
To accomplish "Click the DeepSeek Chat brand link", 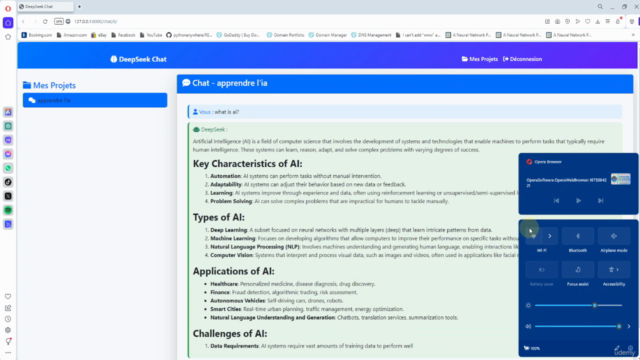I will tap(138, 59).
